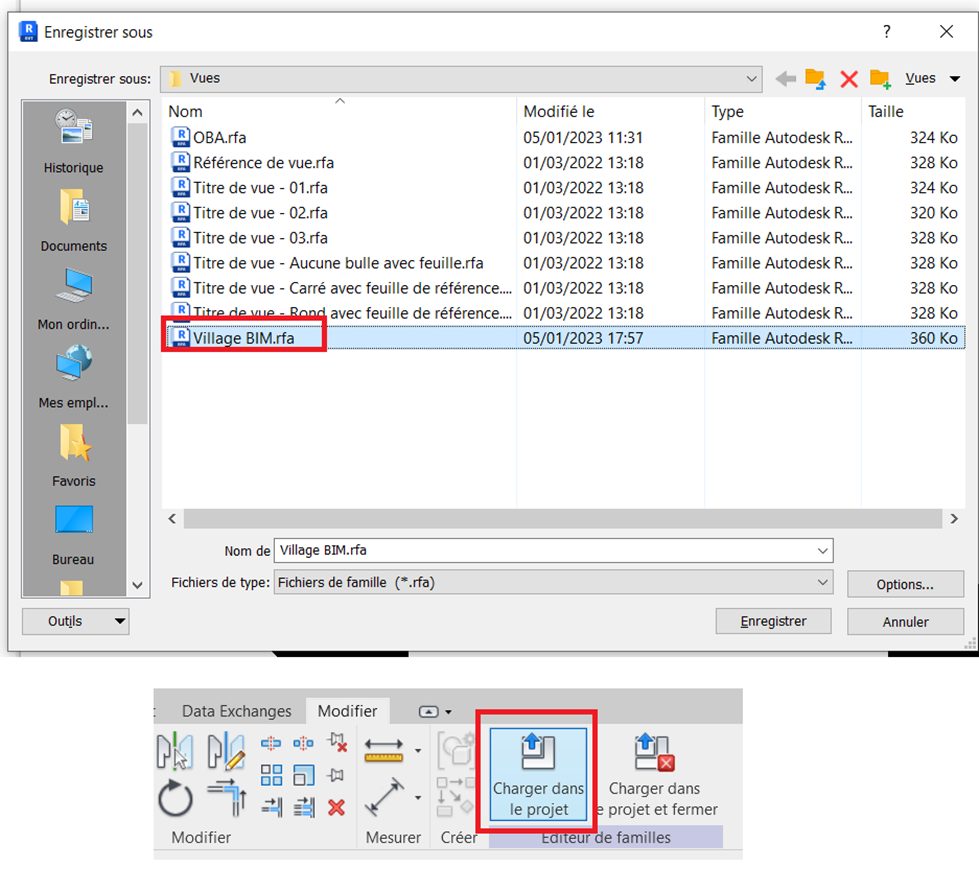Choose the Array tool icon
This screenshot has height=890, width=979.
tap(271, 775)
